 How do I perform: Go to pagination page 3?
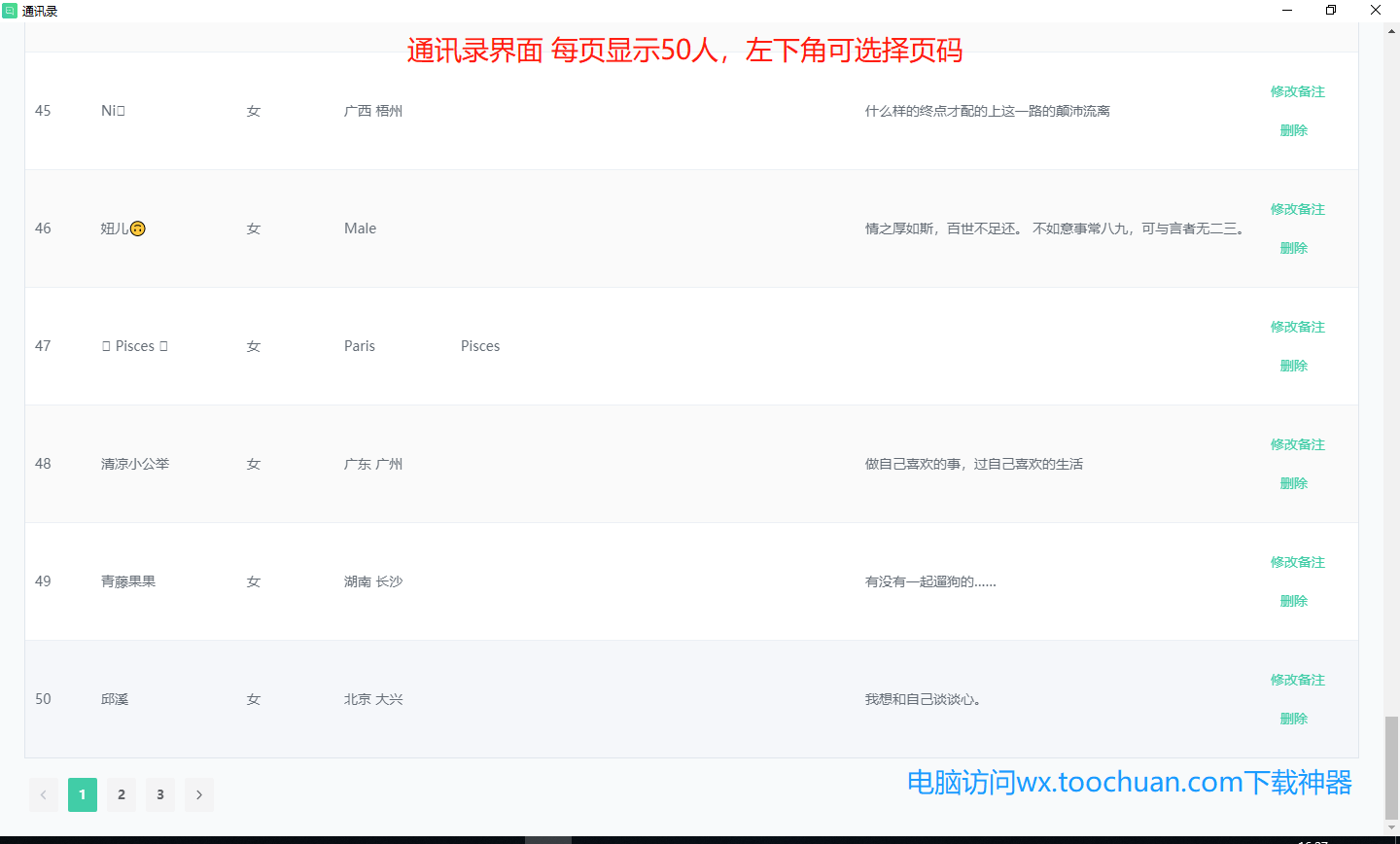point(160,794)
